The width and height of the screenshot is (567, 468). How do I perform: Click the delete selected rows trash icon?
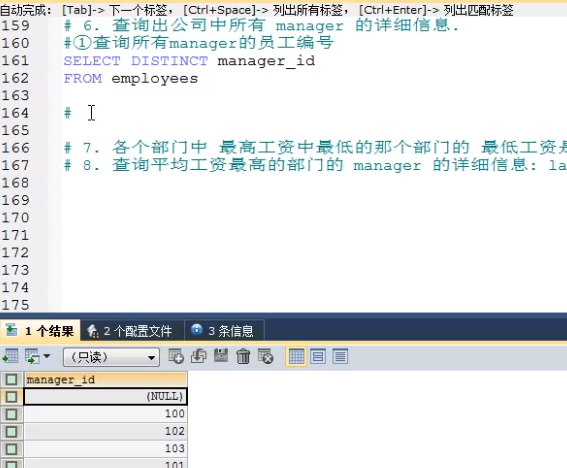(243, 356)
